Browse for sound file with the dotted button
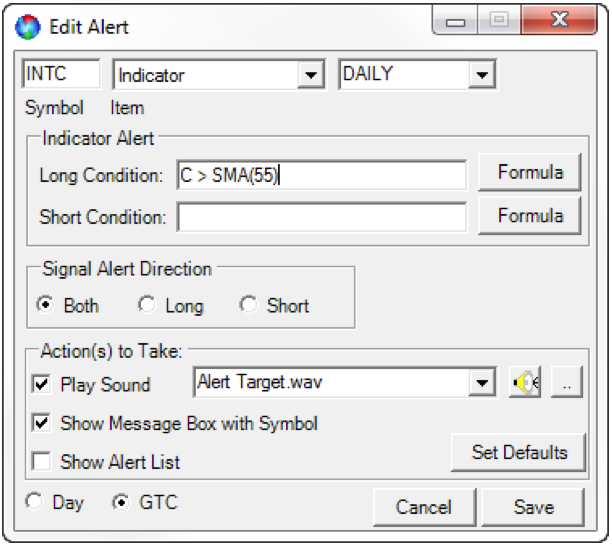Image resolution: width=612 pixels, height=547 pixels. tap(567, 382)
